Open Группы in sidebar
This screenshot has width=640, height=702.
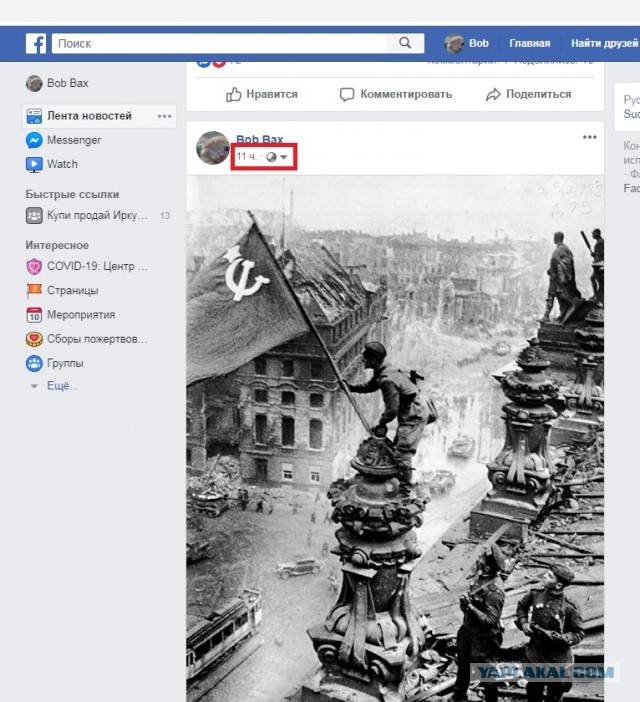(65, 363)
